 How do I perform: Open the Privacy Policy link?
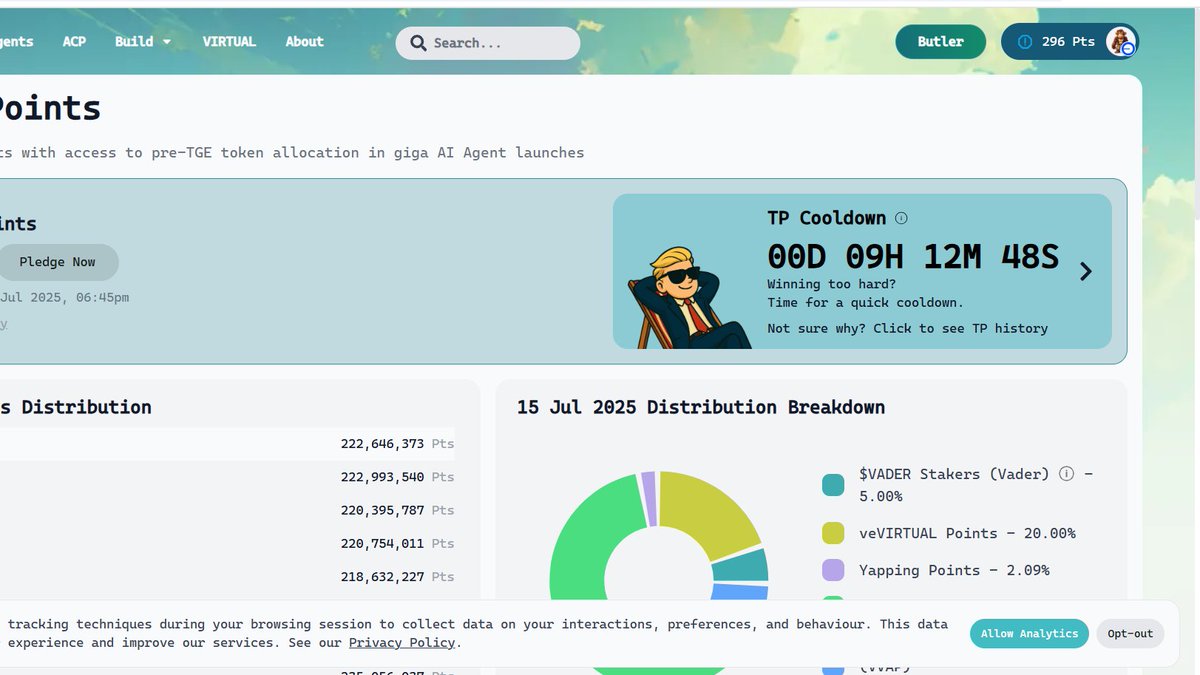[401, 642]
